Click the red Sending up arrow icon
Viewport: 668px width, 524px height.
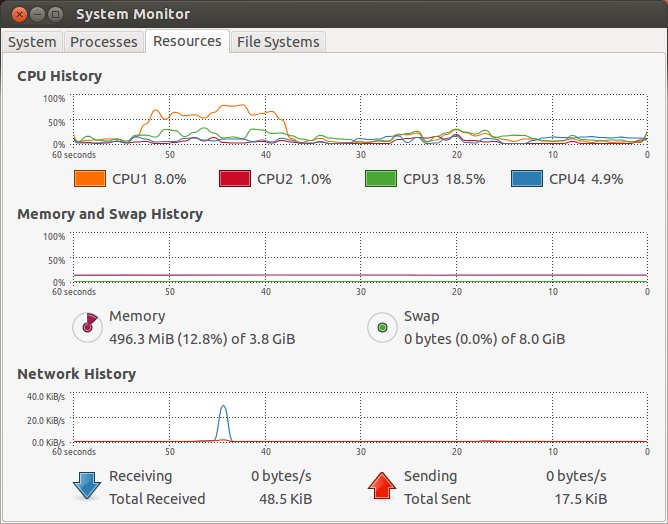382,486
